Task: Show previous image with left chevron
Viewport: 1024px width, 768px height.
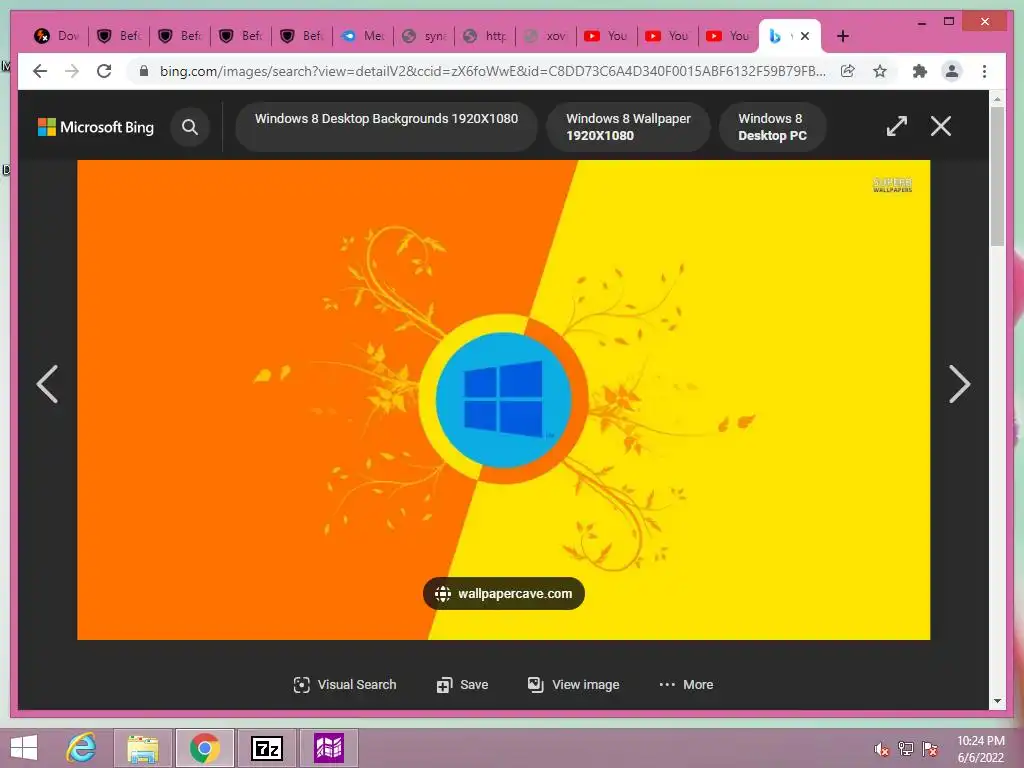Action: (48, 384)
